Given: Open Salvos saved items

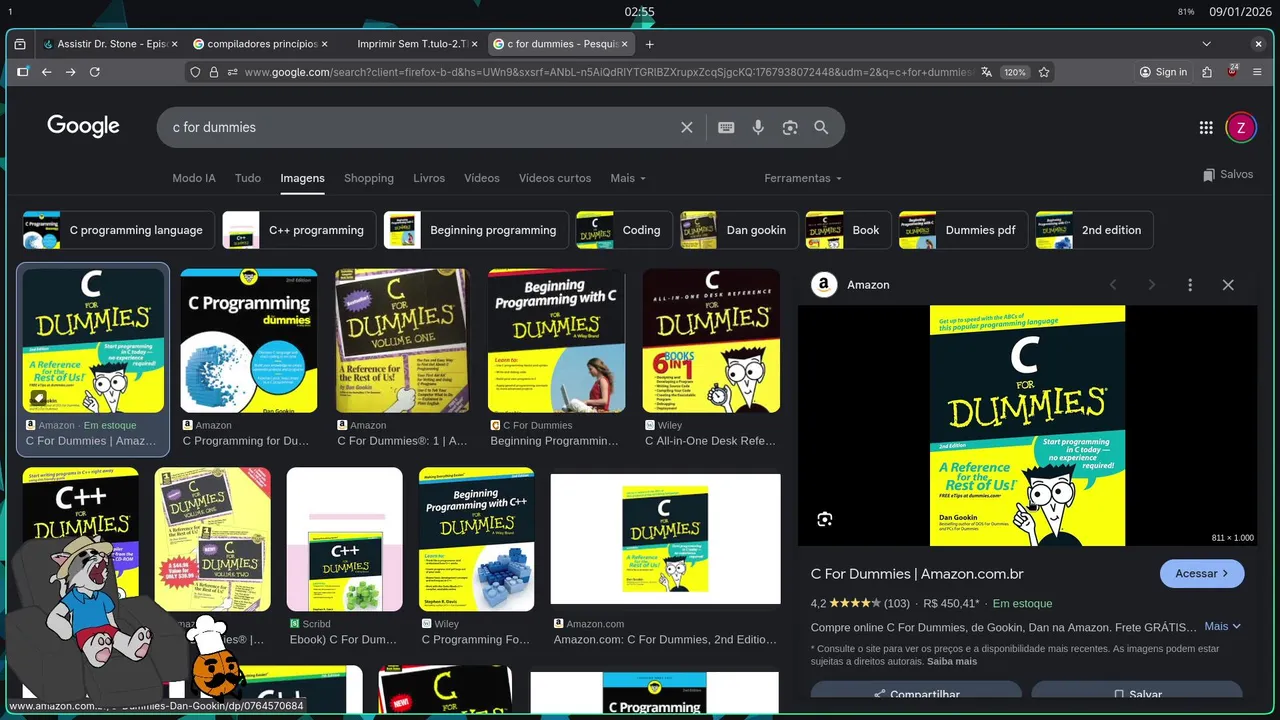Looking at the screenshot, I should click(1228, 174).
